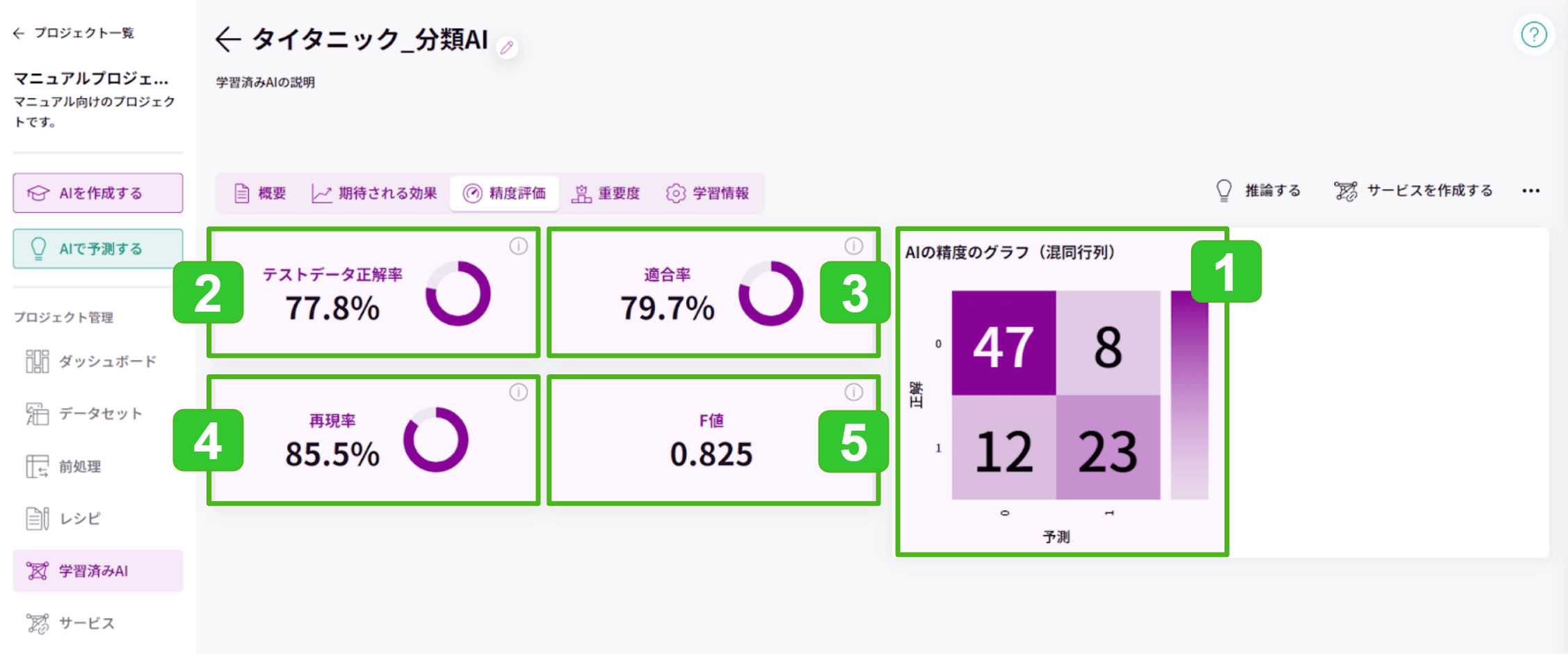Click the AIを作成する button
Image resolution: width=1568 pixels, height=654 pixels.
pyautogui.click(x=98, y=193)
